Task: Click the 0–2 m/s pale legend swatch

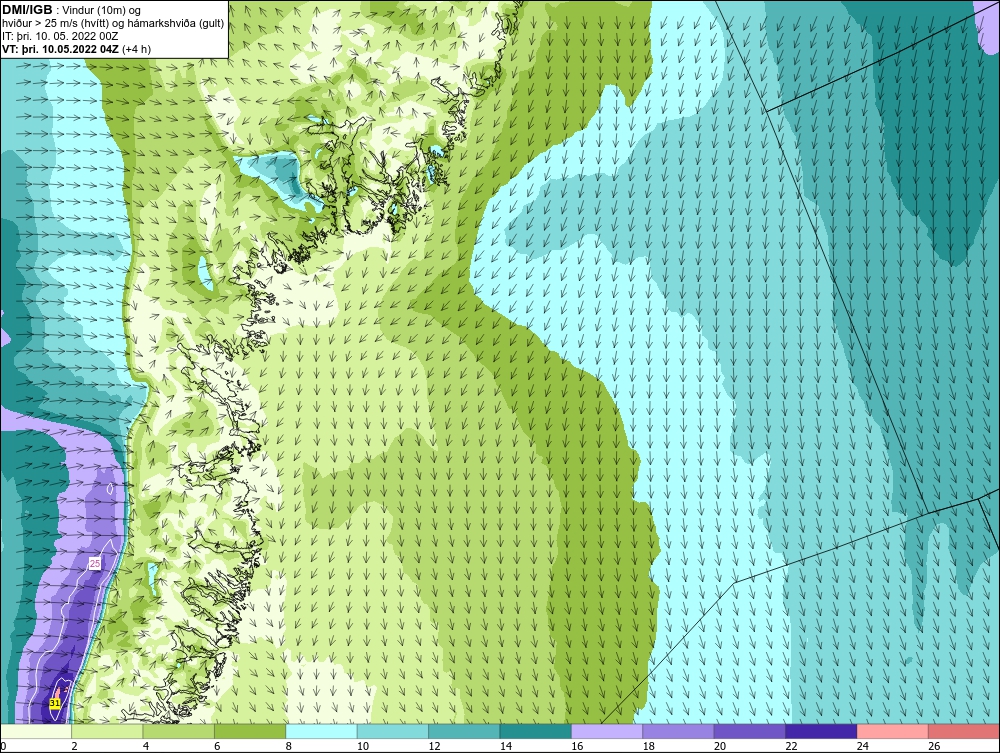Action: coord(36,731)
